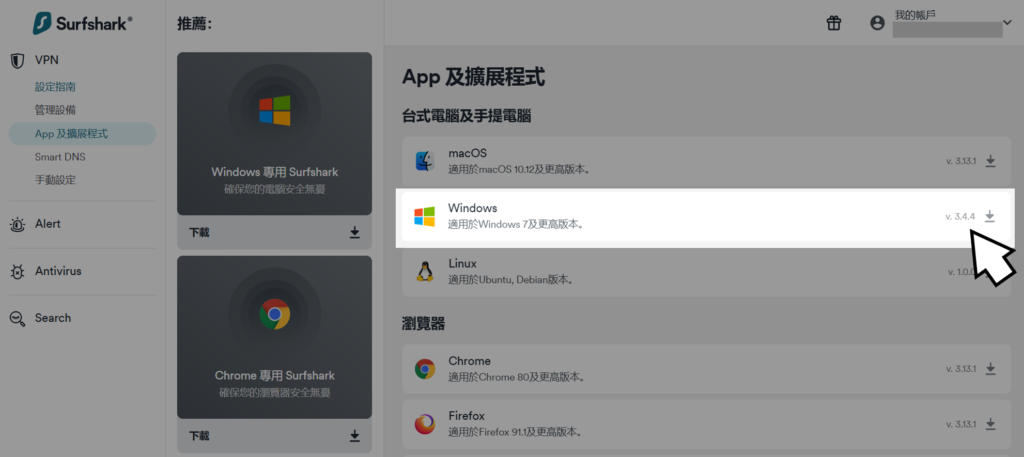Open the Alert menu label
This screenshot has width=1024, height=457.
[x=48, y=224]
